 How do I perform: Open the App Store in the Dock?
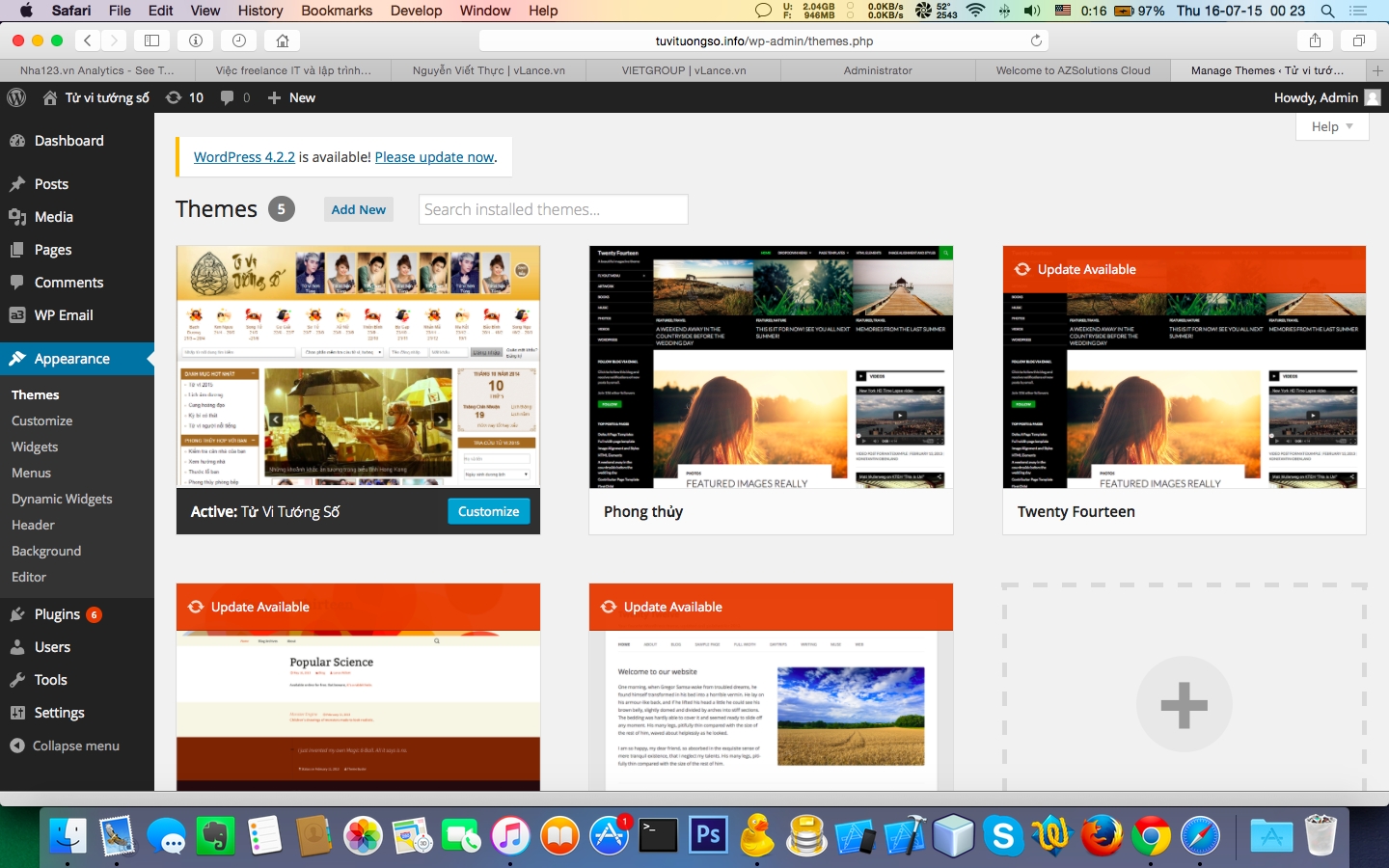[x=610, y=835]
